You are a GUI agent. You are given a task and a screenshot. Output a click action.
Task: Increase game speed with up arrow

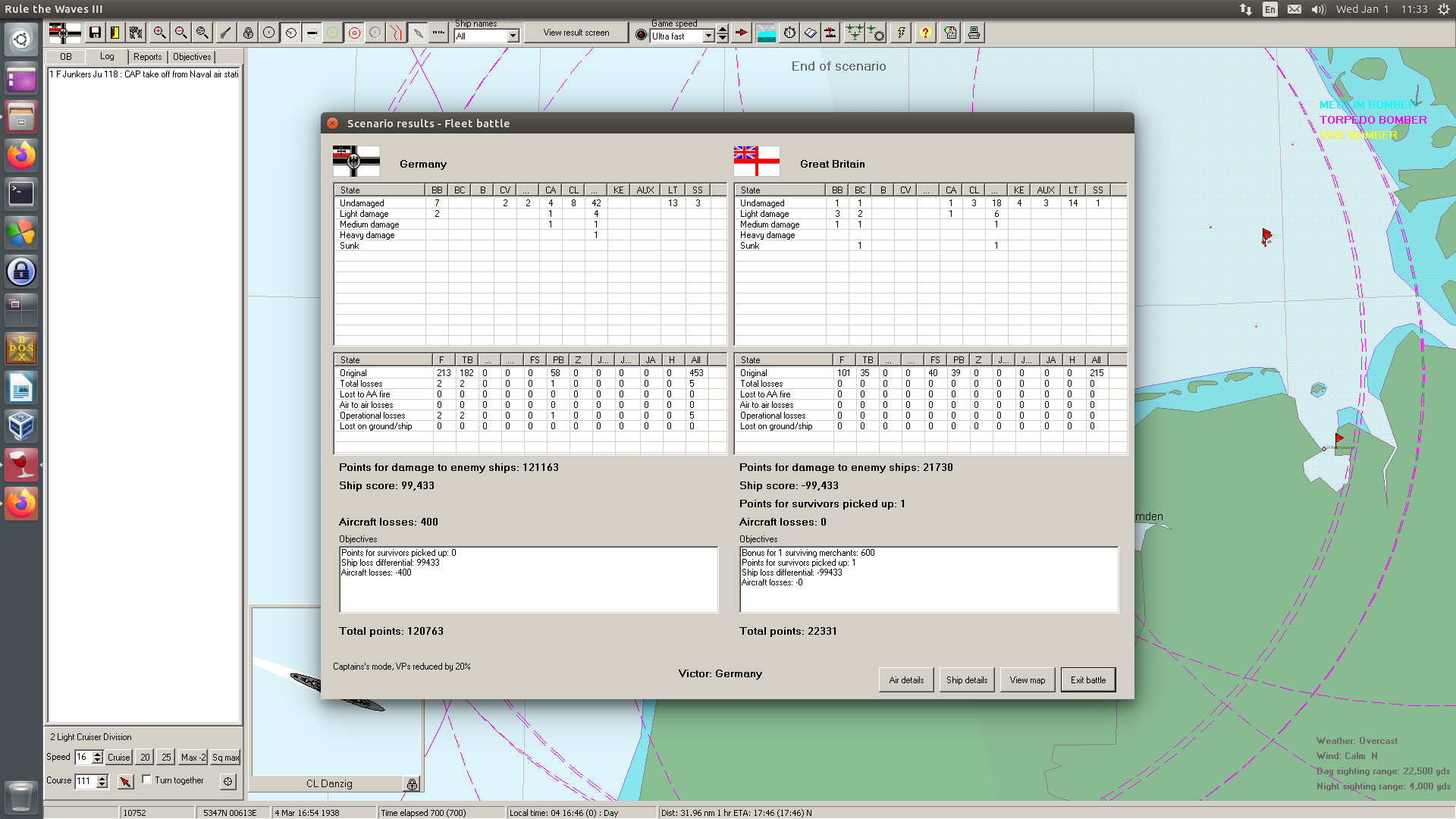pyautogui.click(x=723, y=30)
